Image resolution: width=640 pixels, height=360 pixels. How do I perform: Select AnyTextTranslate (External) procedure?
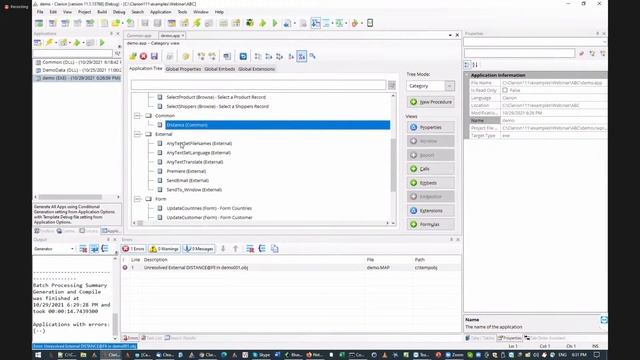pyautogui.click(x=195, y=162)
